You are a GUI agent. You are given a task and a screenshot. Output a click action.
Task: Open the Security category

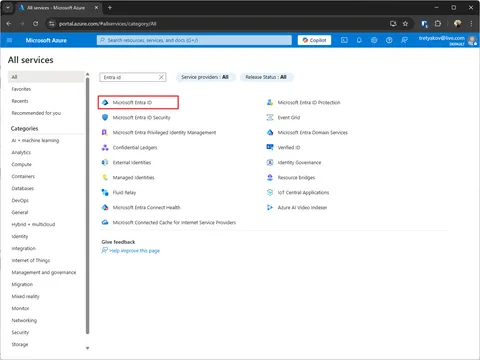coord(20,332)
